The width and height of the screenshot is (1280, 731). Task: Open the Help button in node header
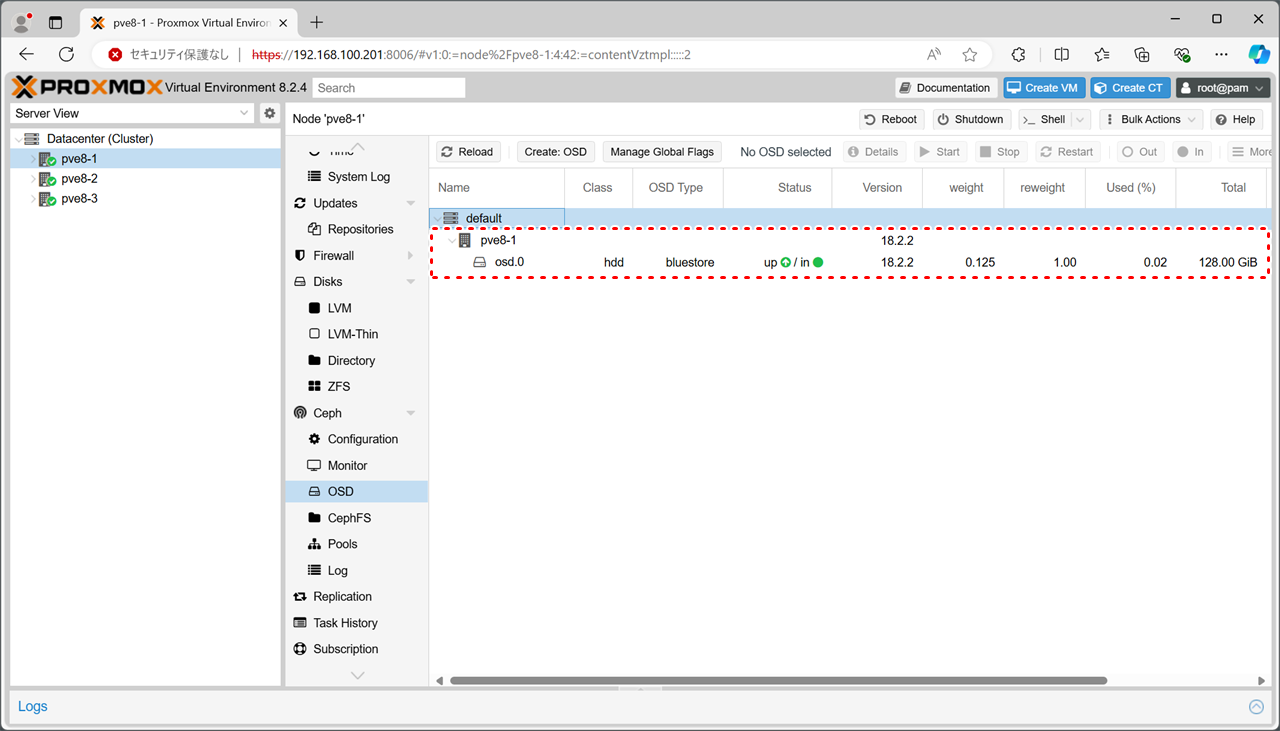point(1235,119)
